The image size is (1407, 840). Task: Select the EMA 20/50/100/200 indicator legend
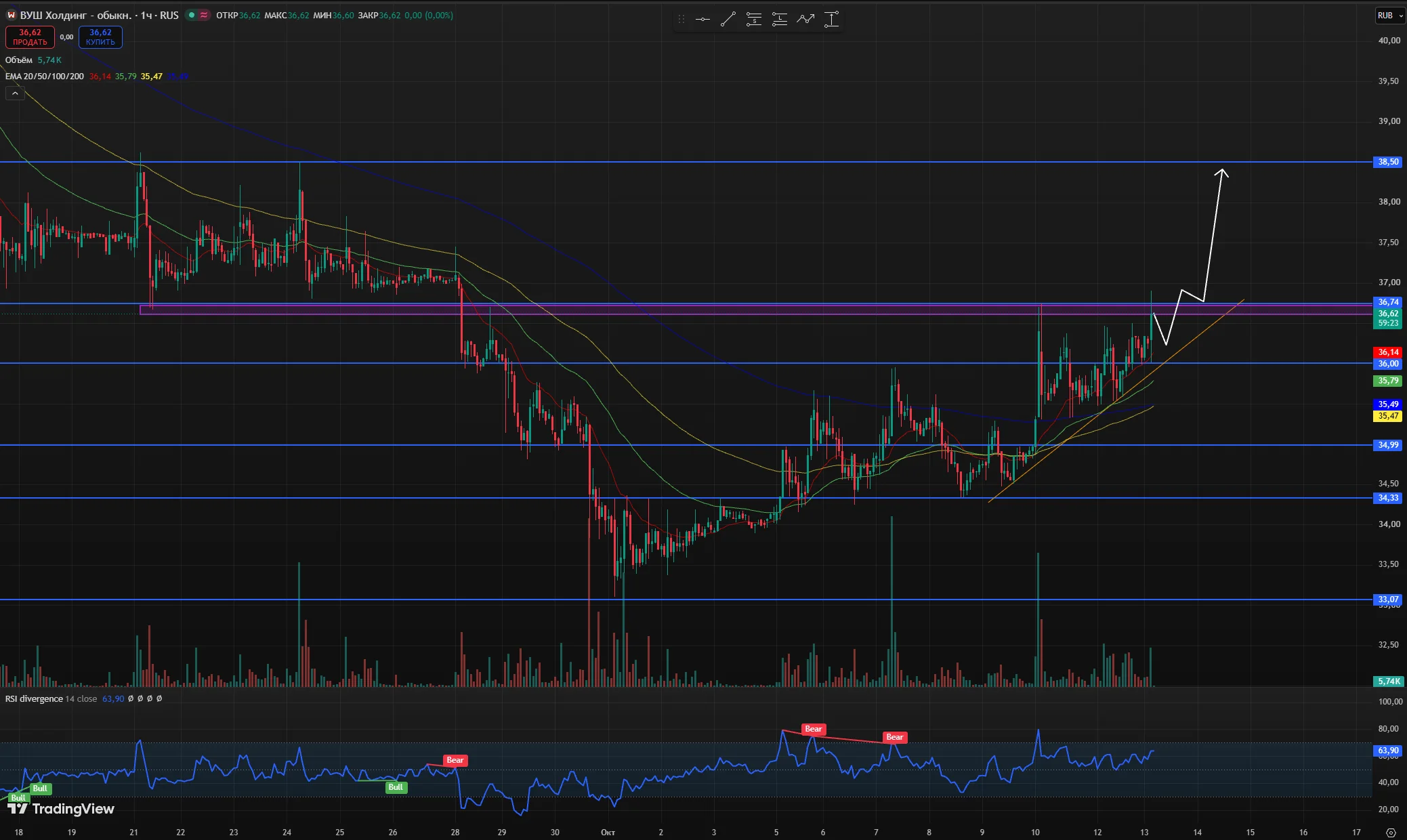click(x=45, y=76)
